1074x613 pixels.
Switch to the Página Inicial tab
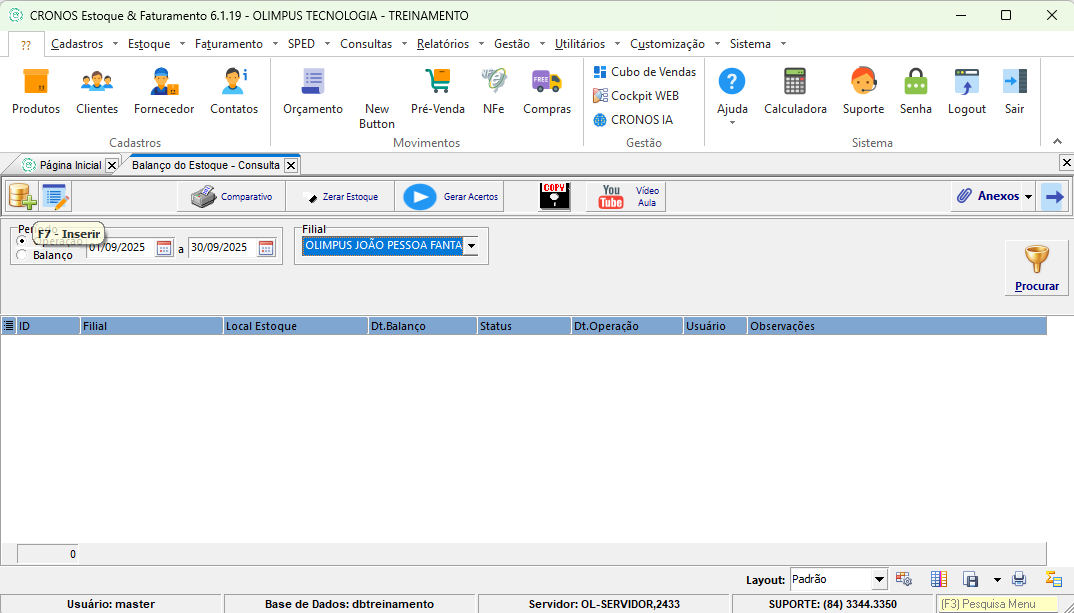69,166
